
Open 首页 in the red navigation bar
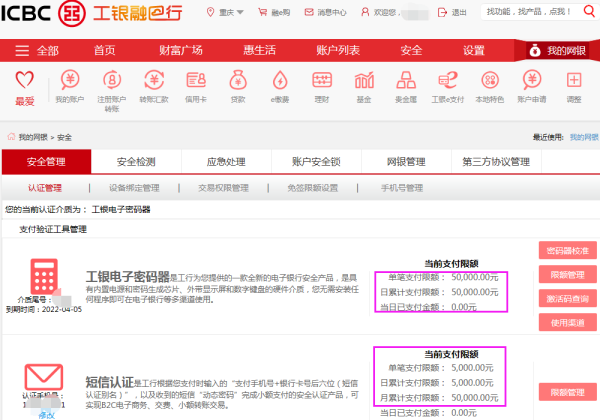pos(104,50)
